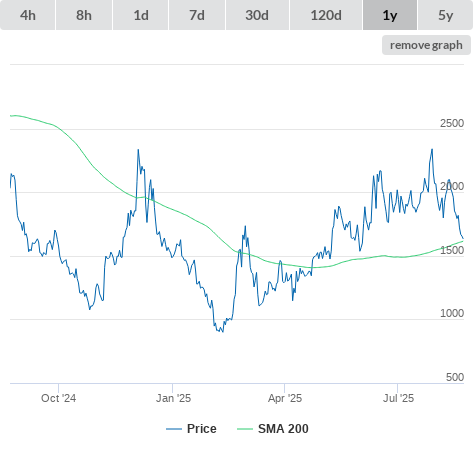Click the Jan '25 axis label

173,398
